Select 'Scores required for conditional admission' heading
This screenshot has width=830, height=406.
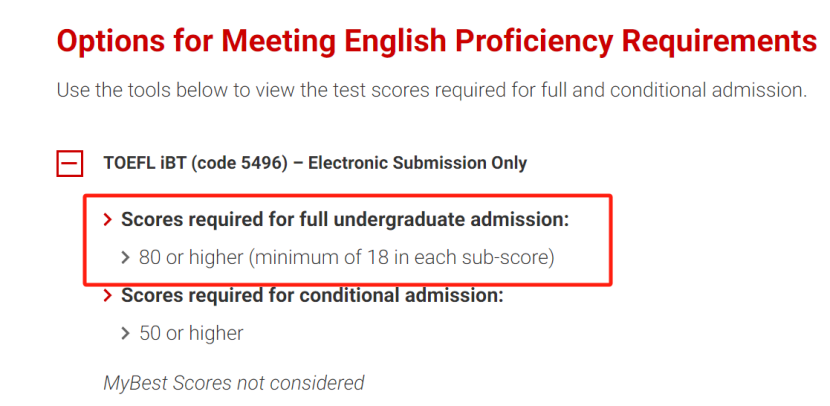[x=312, y=296]
